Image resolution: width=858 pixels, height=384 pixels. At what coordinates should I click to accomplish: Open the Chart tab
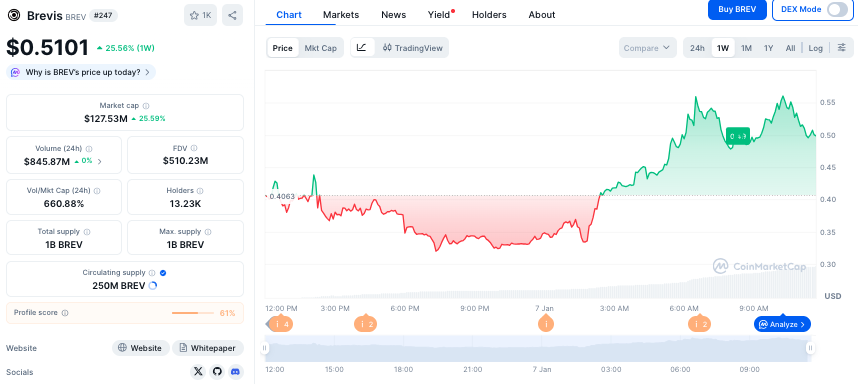pos(289,15)
